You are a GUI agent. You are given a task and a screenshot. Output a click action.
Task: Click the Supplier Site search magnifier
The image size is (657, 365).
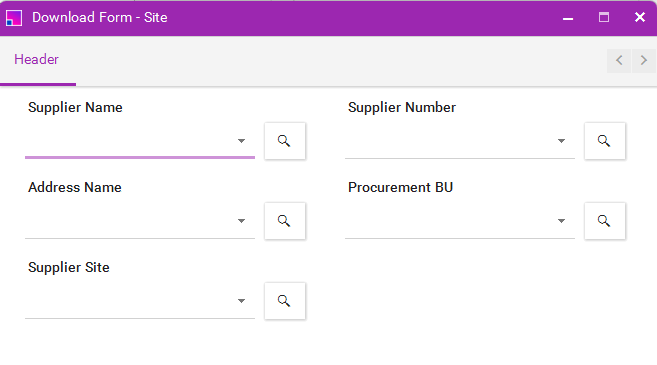point(285,301)
